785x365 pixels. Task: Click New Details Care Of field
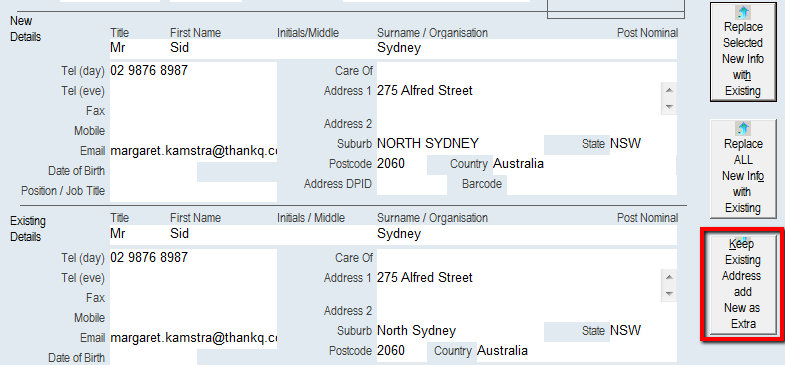(527, 71)
